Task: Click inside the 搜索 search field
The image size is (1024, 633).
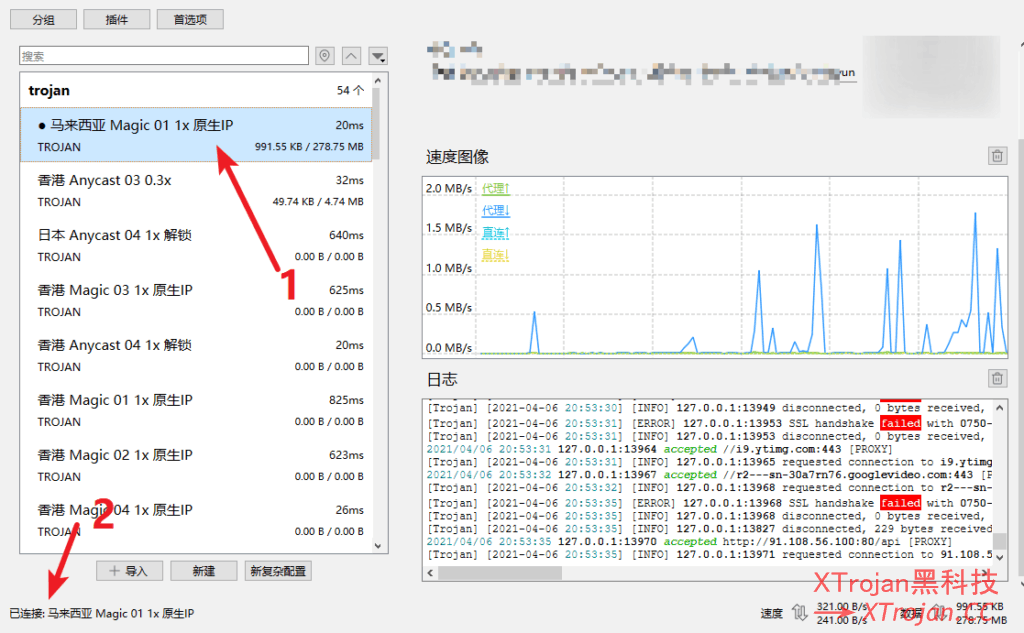Action: point(160,55)
